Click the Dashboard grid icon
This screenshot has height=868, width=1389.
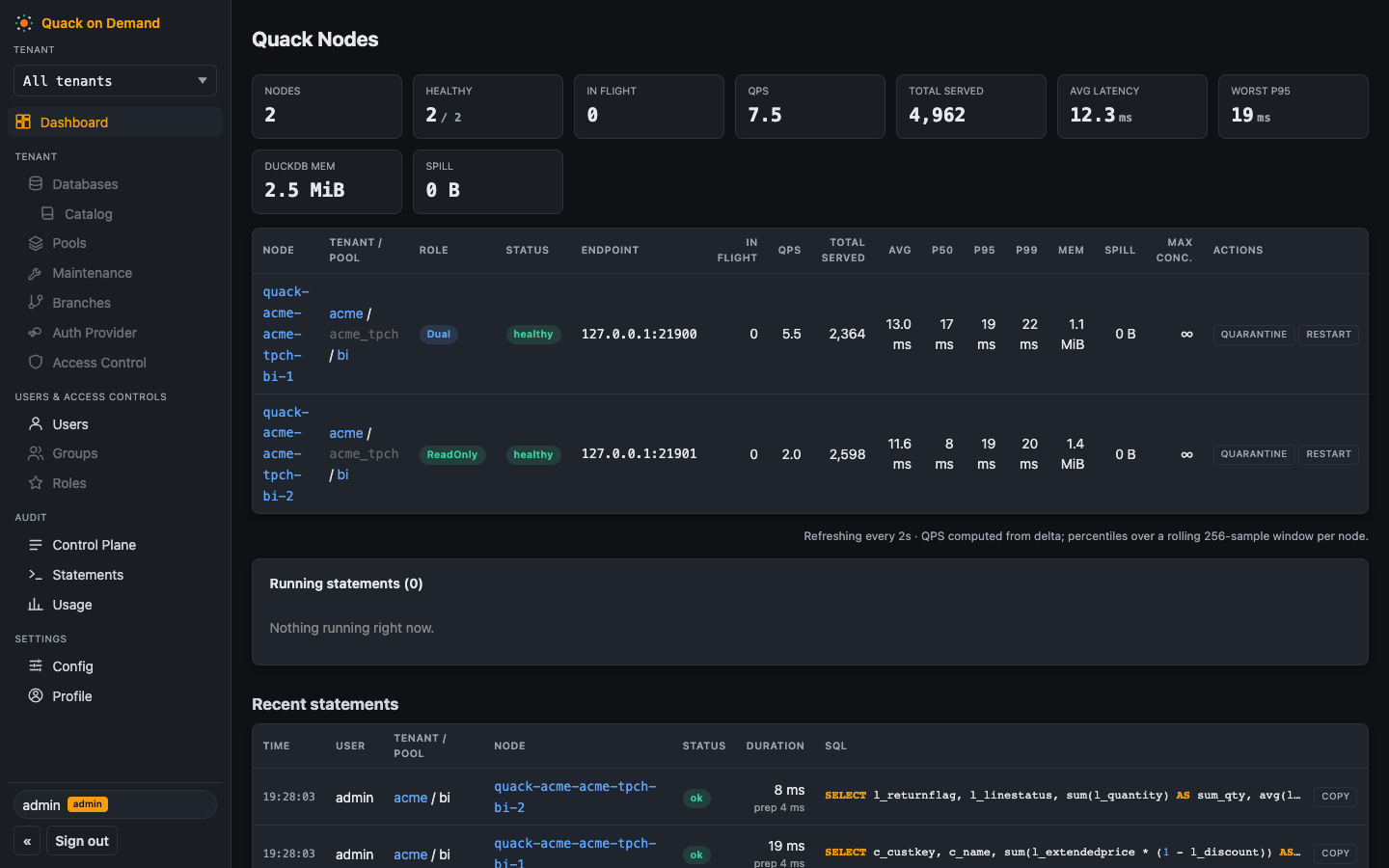pos(23,122)
